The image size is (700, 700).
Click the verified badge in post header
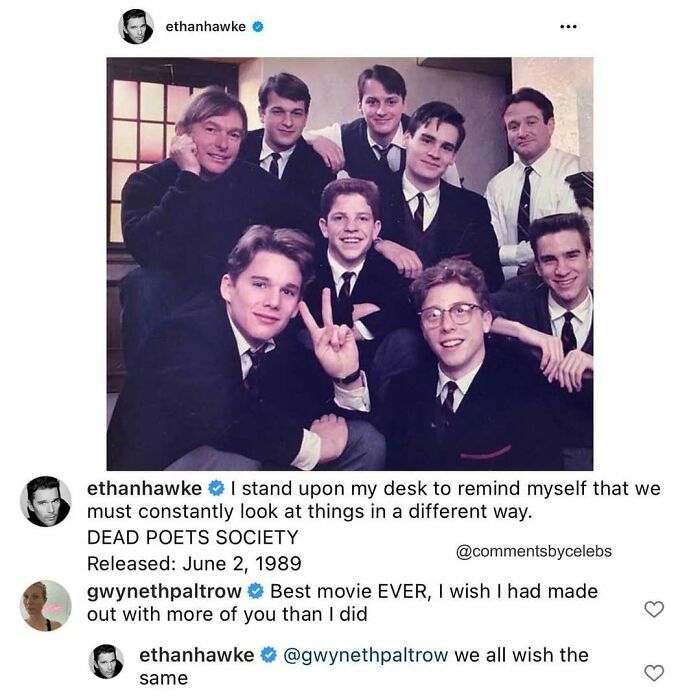tap(257, 28)
